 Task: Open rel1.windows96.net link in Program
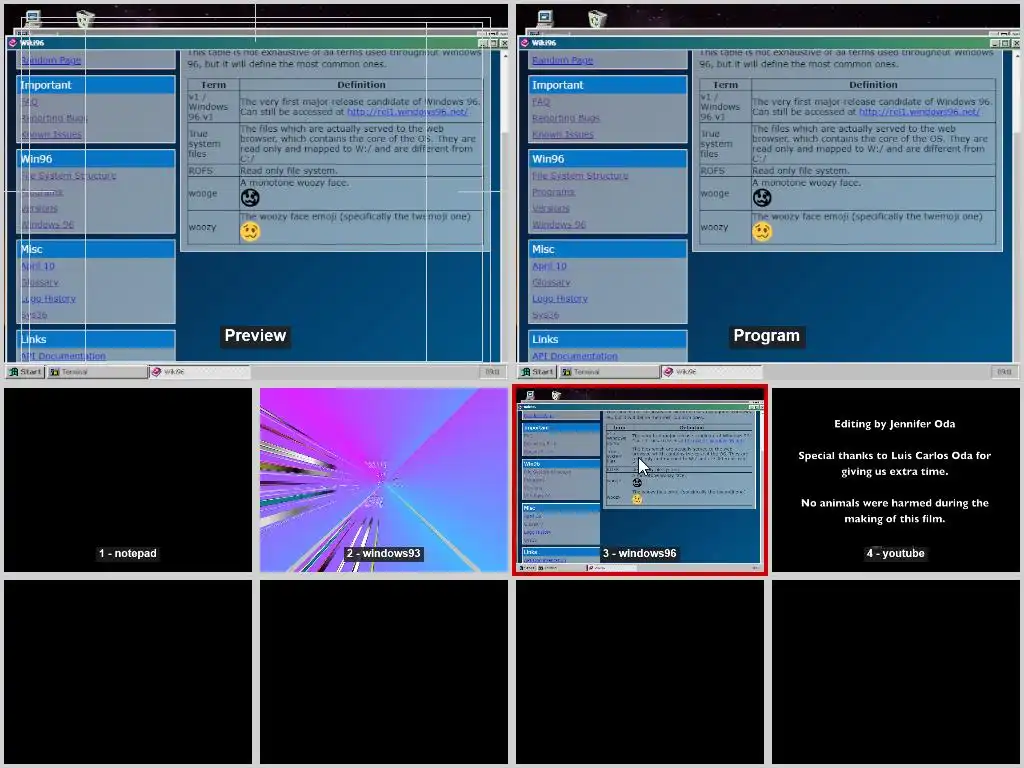click(x=919, y=112)
